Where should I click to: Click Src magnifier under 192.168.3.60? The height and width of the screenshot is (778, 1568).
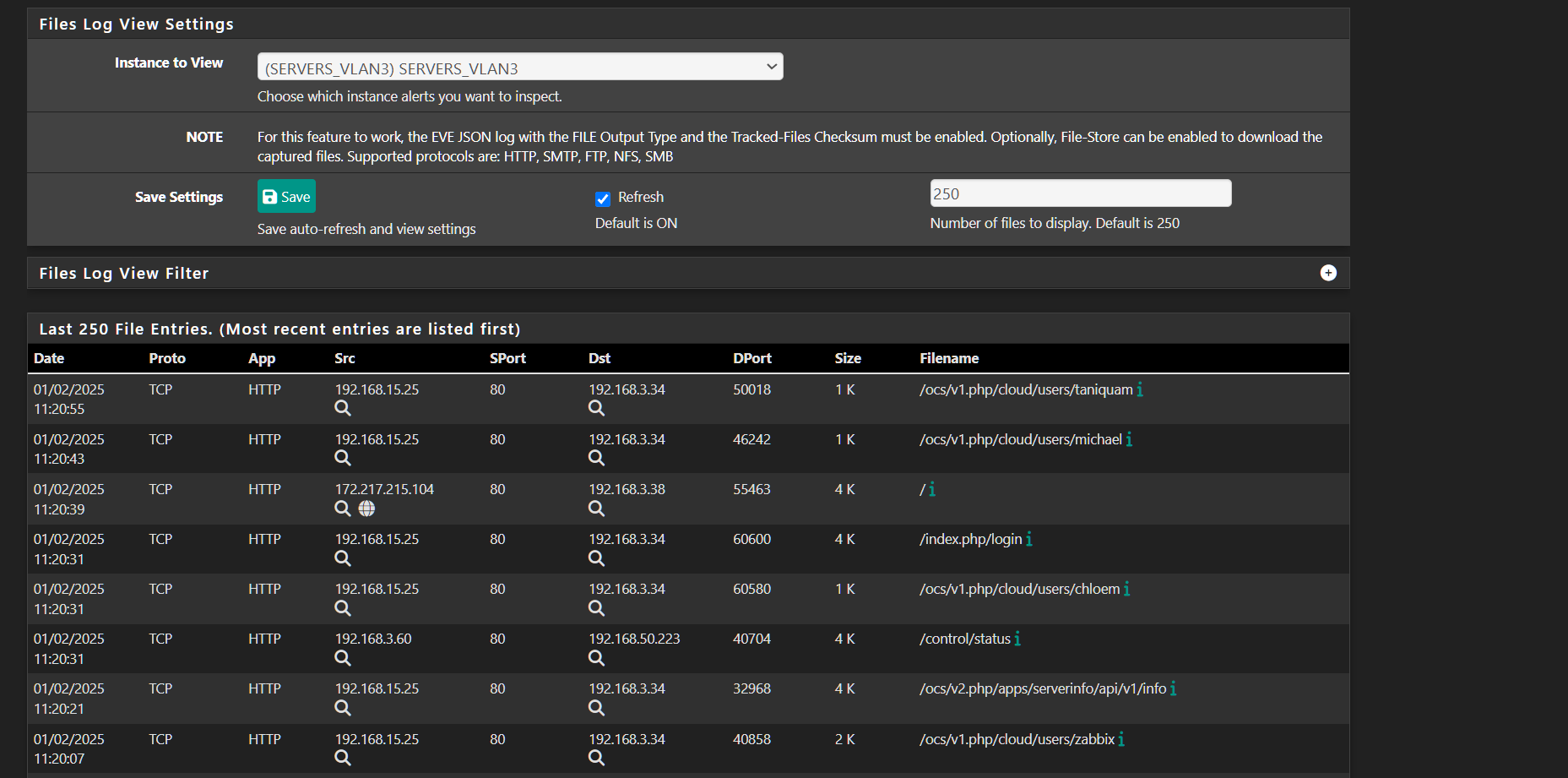[342, 658]
